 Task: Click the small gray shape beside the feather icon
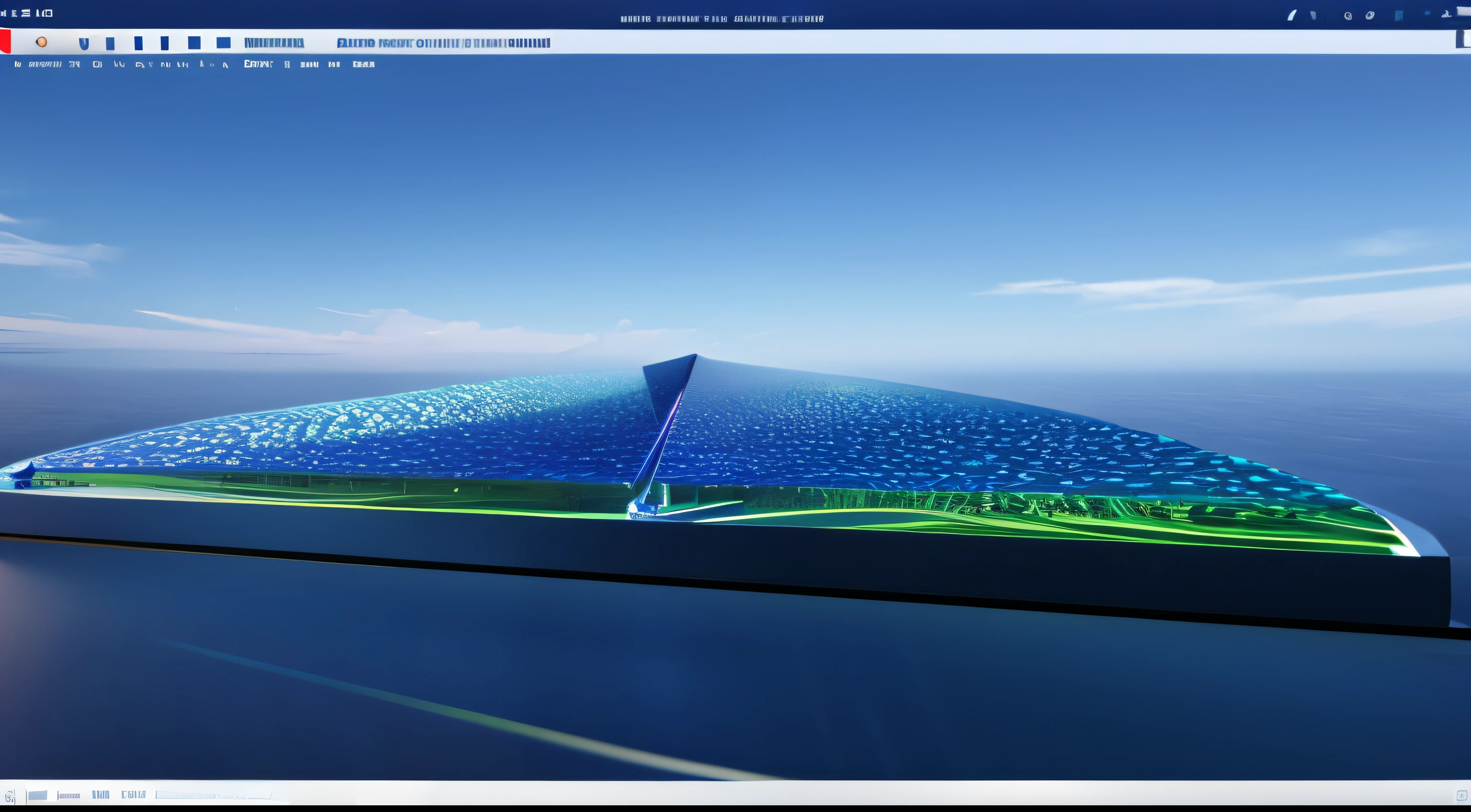[1313, 15]
